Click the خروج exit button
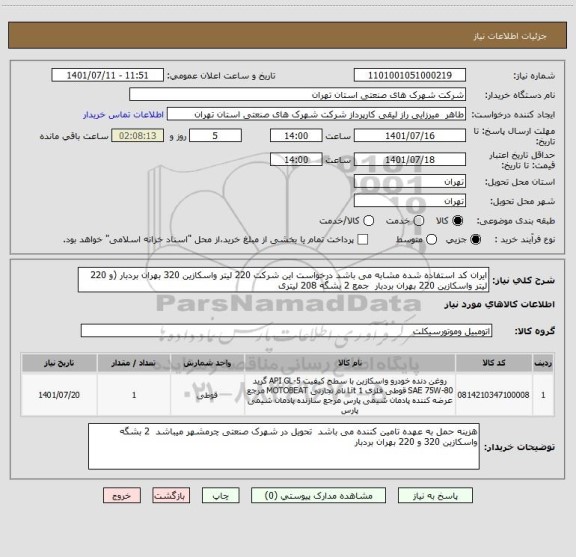 [x=122, y=496]
